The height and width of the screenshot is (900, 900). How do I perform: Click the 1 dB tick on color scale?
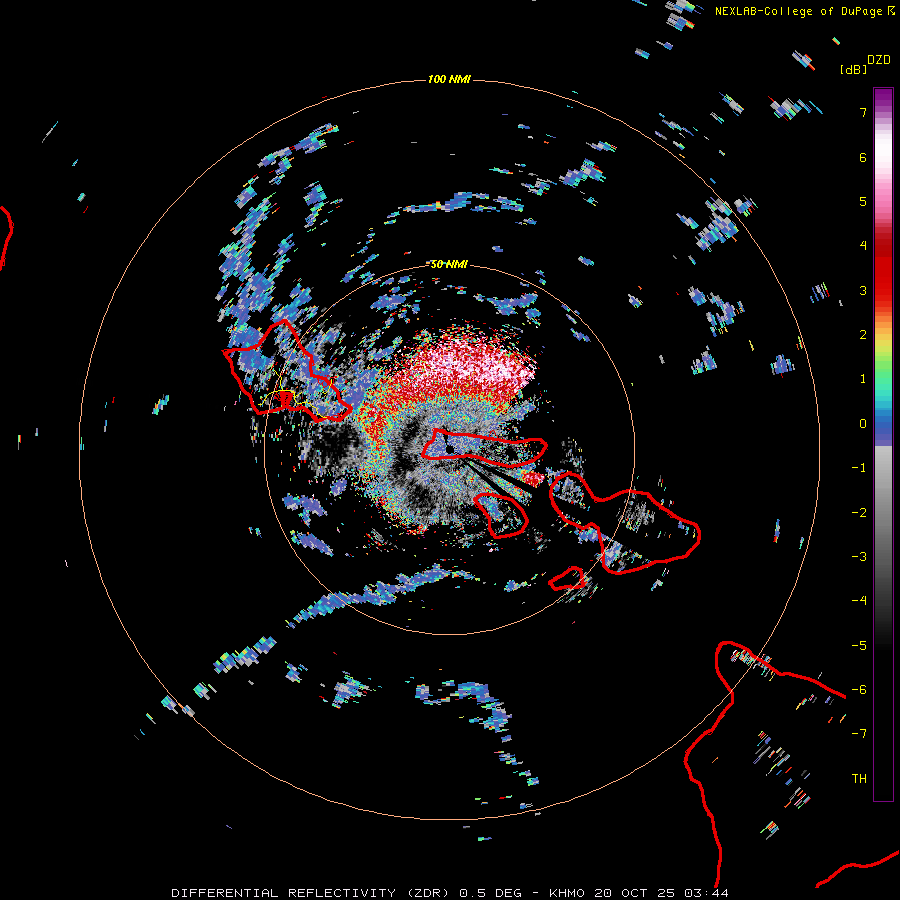tap(863, 379)
